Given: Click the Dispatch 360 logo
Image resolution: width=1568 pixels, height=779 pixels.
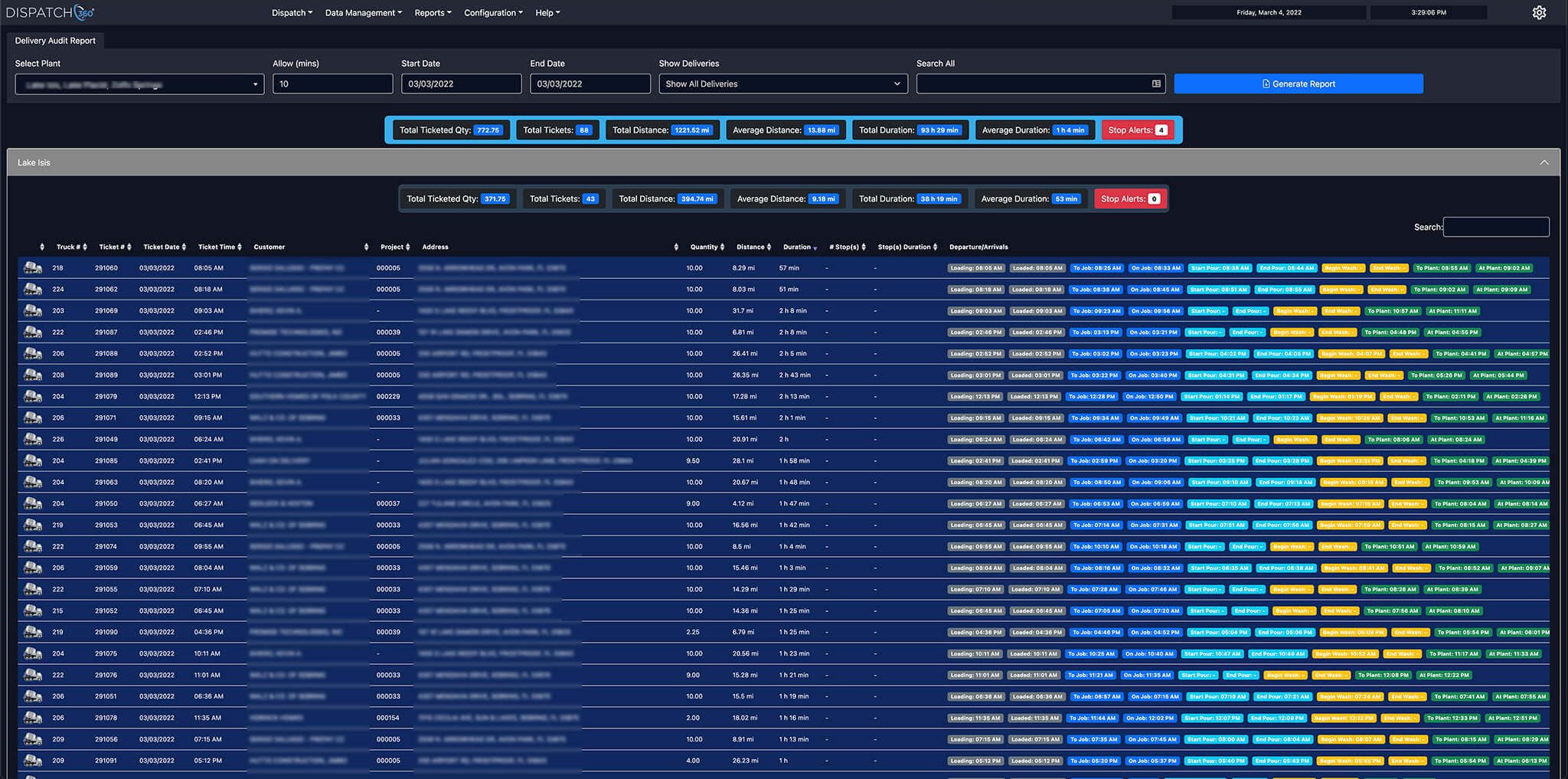Looking at the screenshot, I should (51, 12).
